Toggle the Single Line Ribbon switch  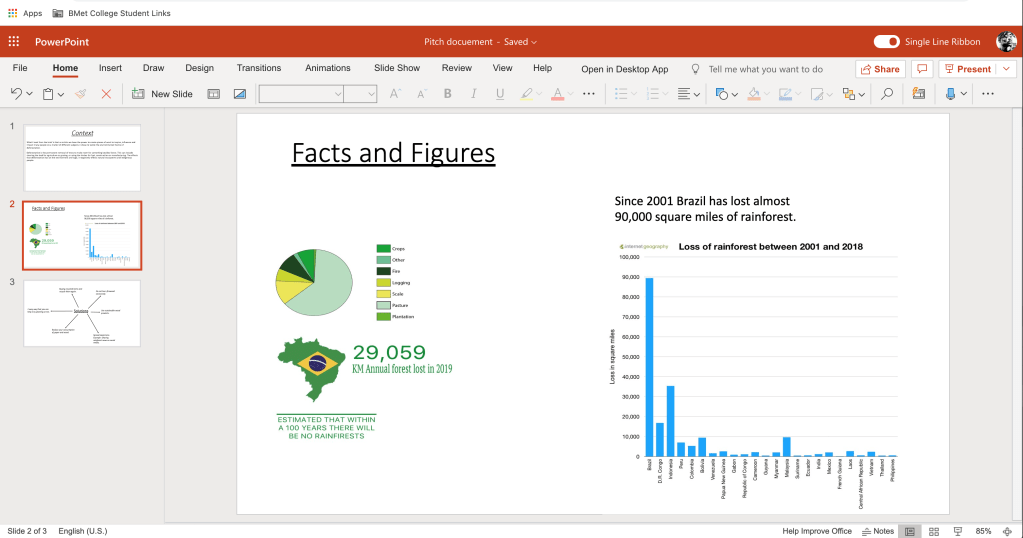[x=886, y=42]
